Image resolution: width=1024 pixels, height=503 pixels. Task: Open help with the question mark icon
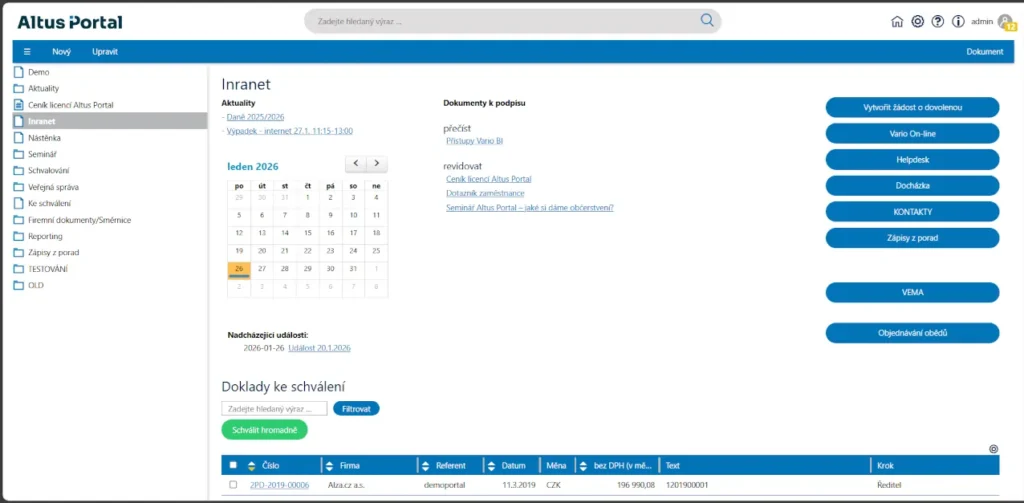coord(937,22)
